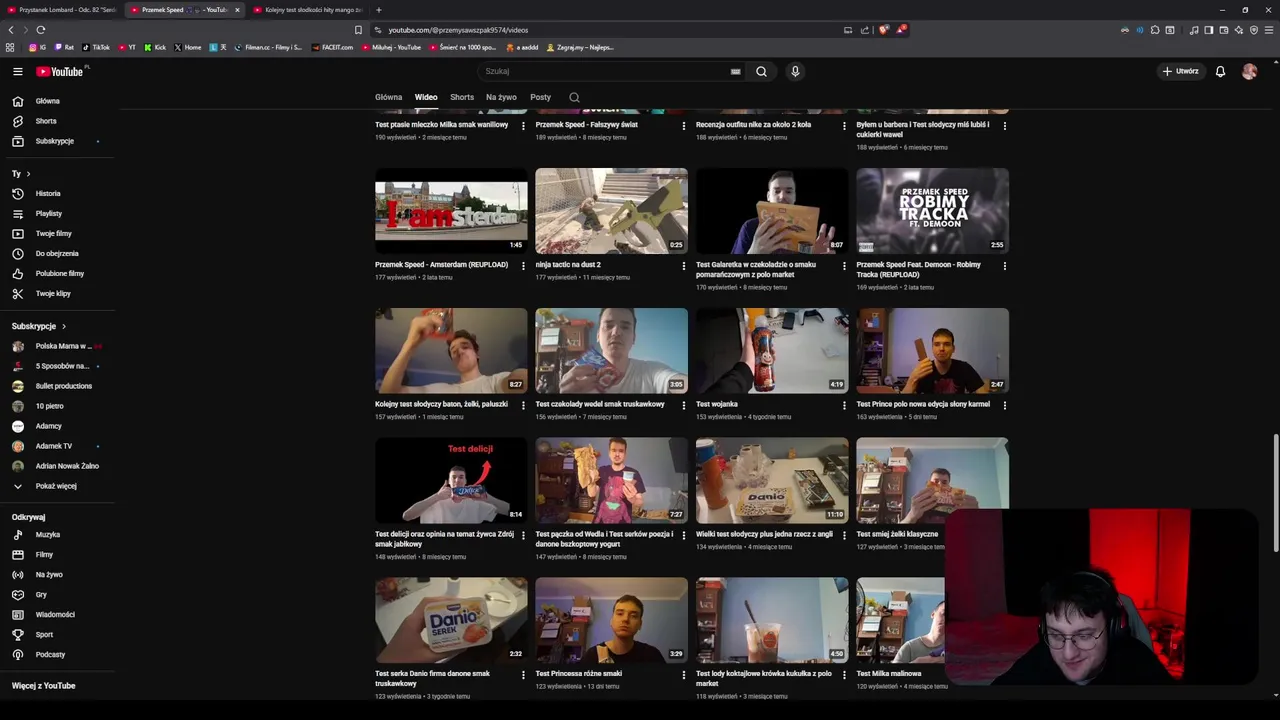Click the Utwórz create button
This screenshot has height=720, width=1280.
click(x=1180, y=71)
